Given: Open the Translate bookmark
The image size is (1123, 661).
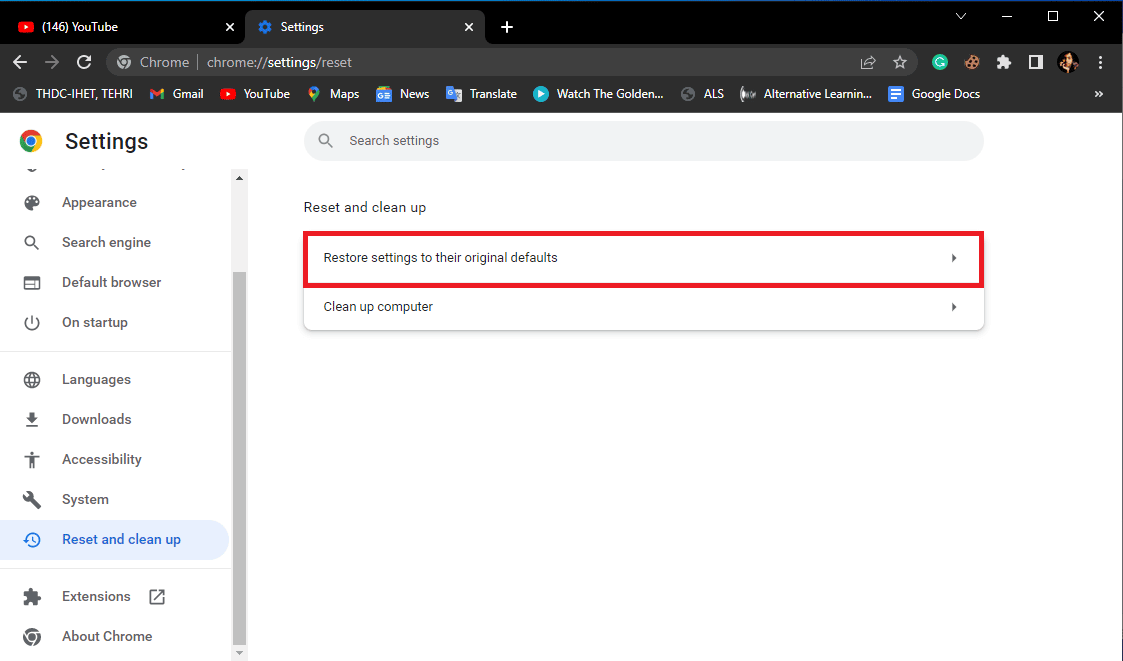Looking at the screenshot, I should pyautogui.click(x=481, y=94).
